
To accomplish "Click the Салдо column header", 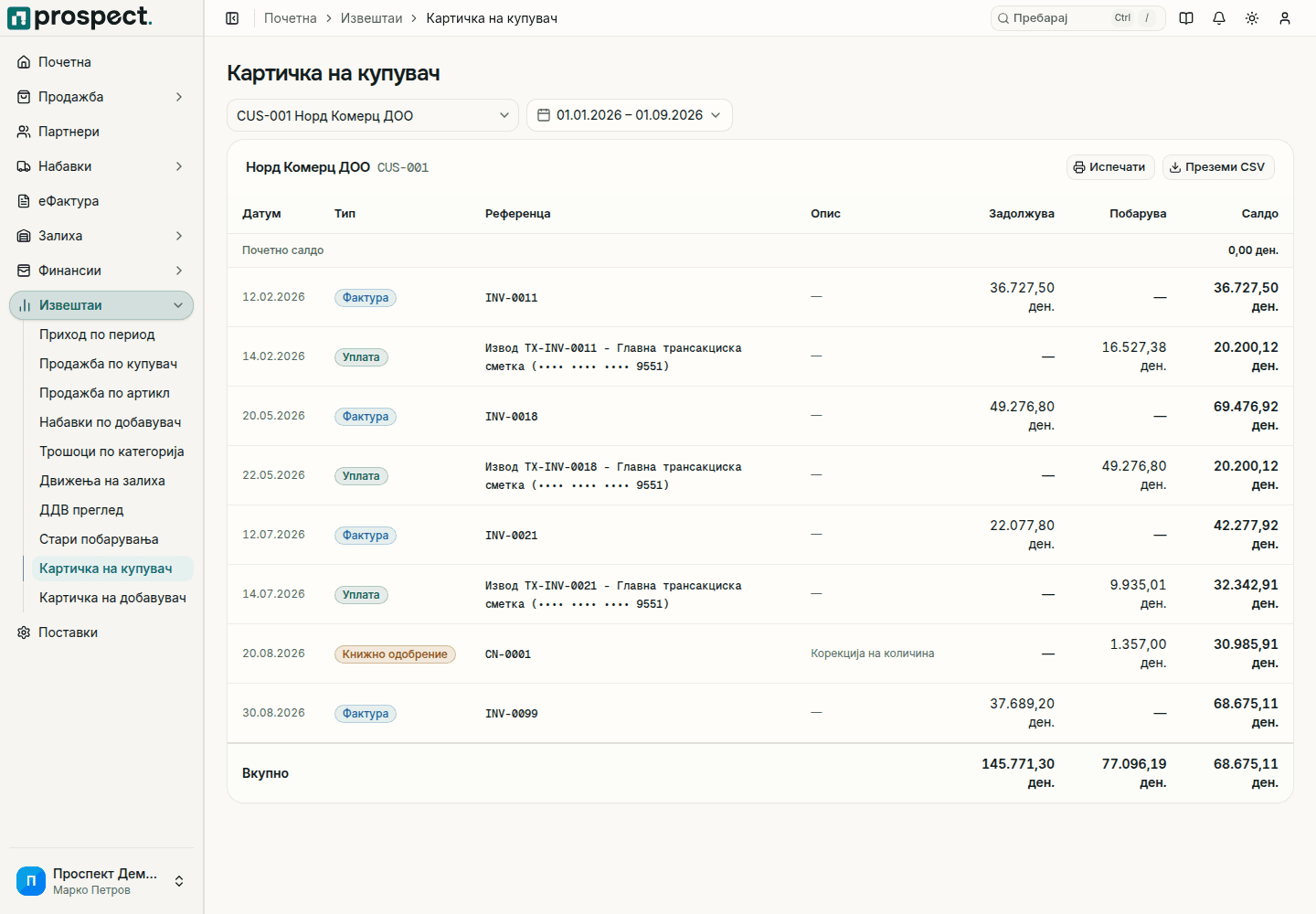I will pyautogui.click(x=1259, y=214).
